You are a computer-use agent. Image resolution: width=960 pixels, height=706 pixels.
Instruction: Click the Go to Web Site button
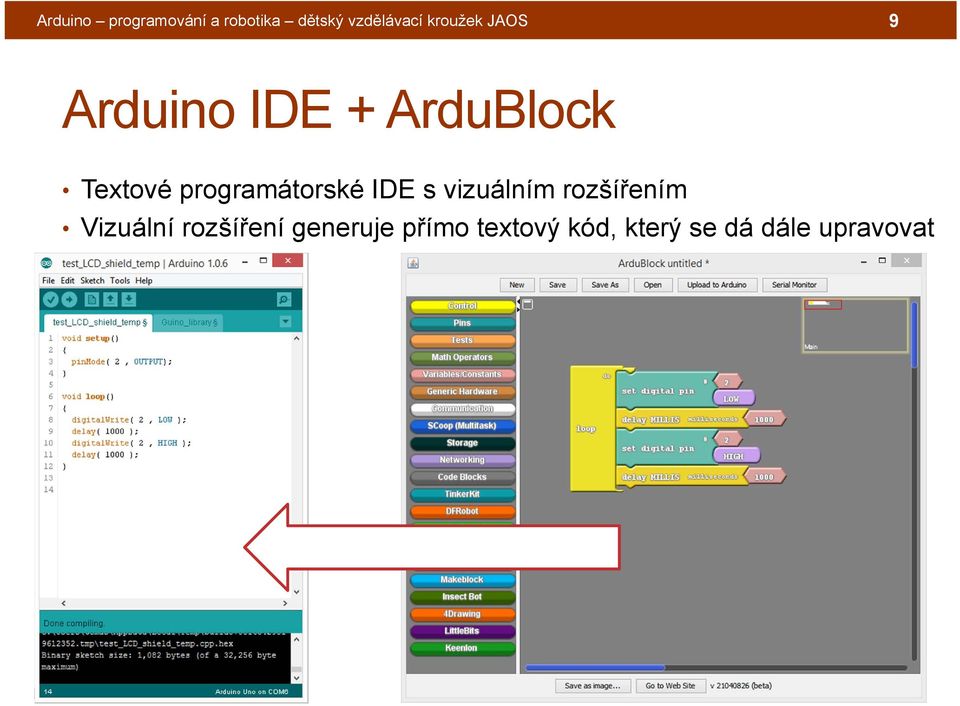click(x=670, y=686)
